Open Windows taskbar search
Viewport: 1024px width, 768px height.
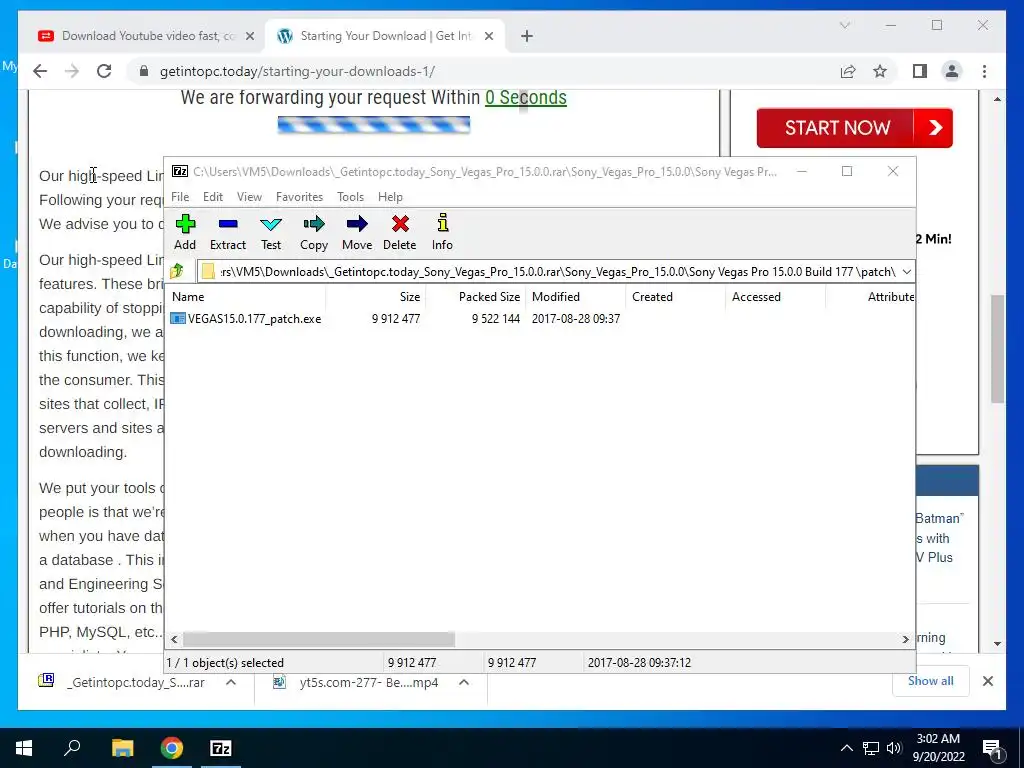coord(72,748)
